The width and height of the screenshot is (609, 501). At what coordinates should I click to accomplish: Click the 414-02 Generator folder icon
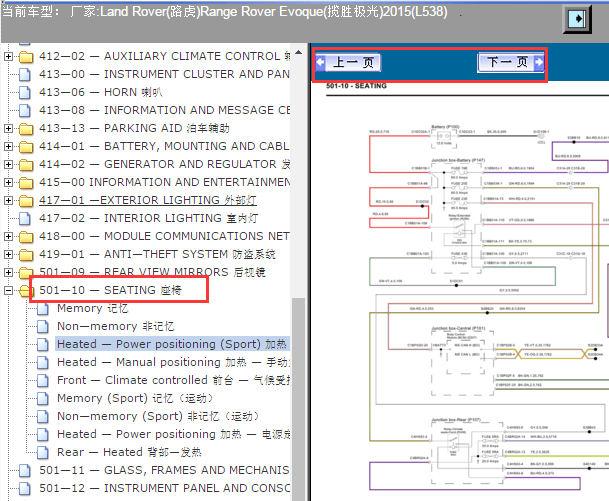(x=26, y=165)
